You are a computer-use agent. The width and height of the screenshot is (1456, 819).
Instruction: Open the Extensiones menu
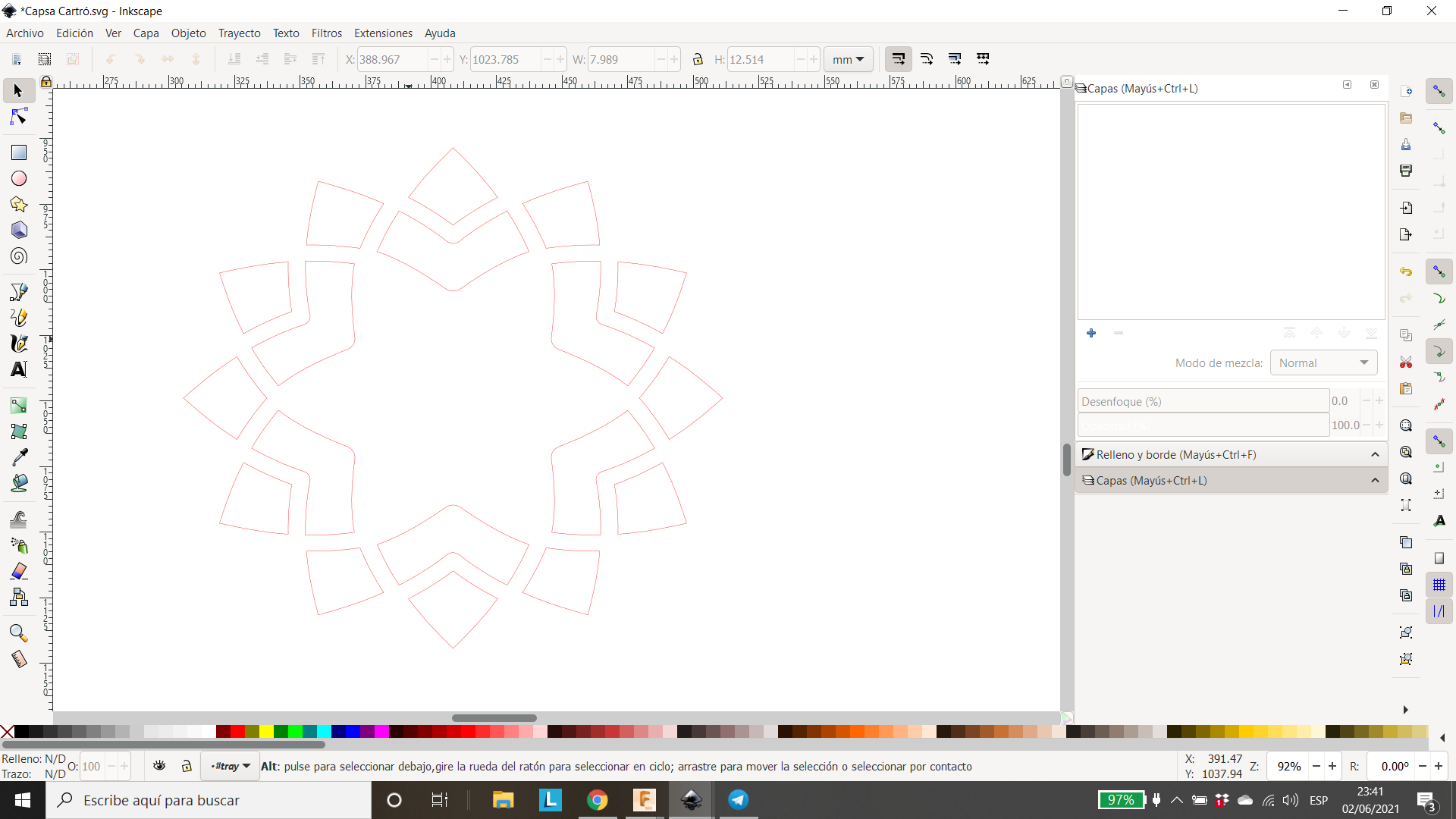coord(383,33)
